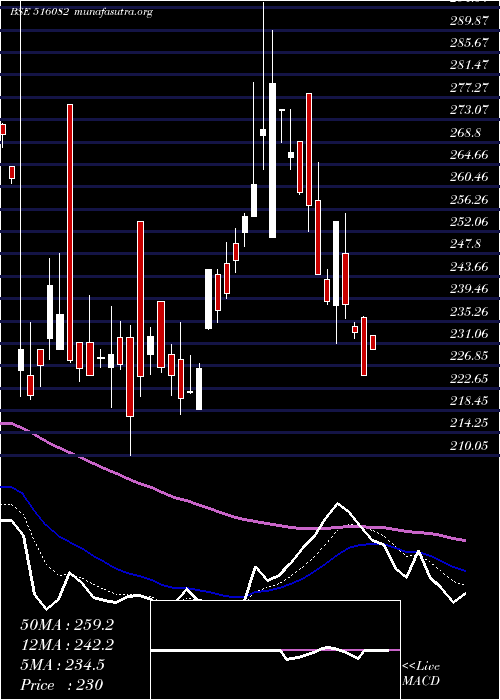Viewport: 500px width, 700px height.
Task: Click the 260.46 price axis label
Action: pyautogui.click(x=468, y=177)
